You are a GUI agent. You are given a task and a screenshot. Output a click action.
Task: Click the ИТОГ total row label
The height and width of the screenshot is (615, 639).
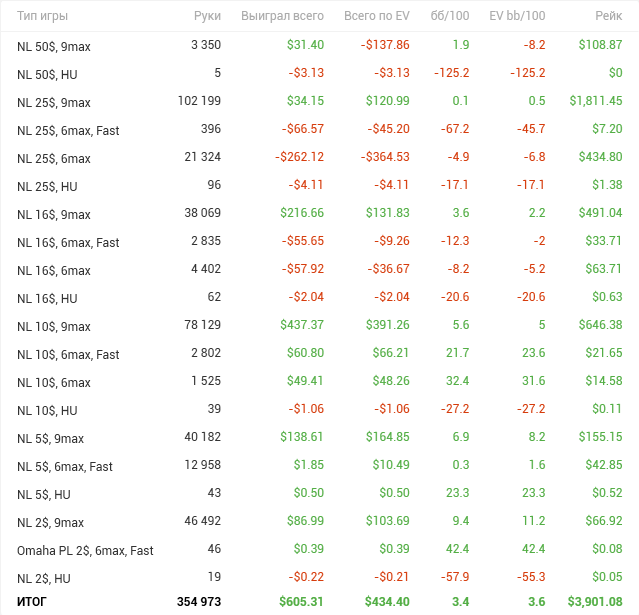[x=32, y=601]
